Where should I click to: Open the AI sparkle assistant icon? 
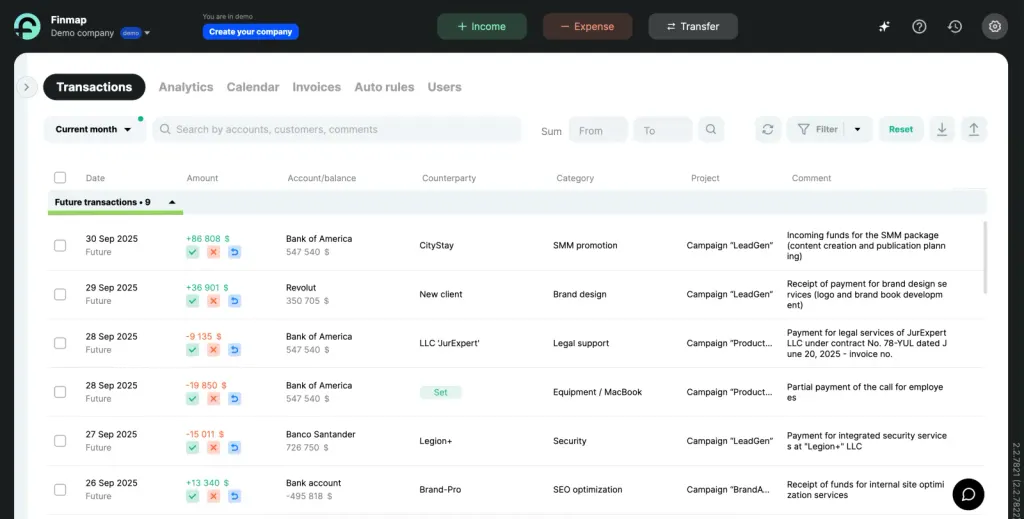coord(884,27)
